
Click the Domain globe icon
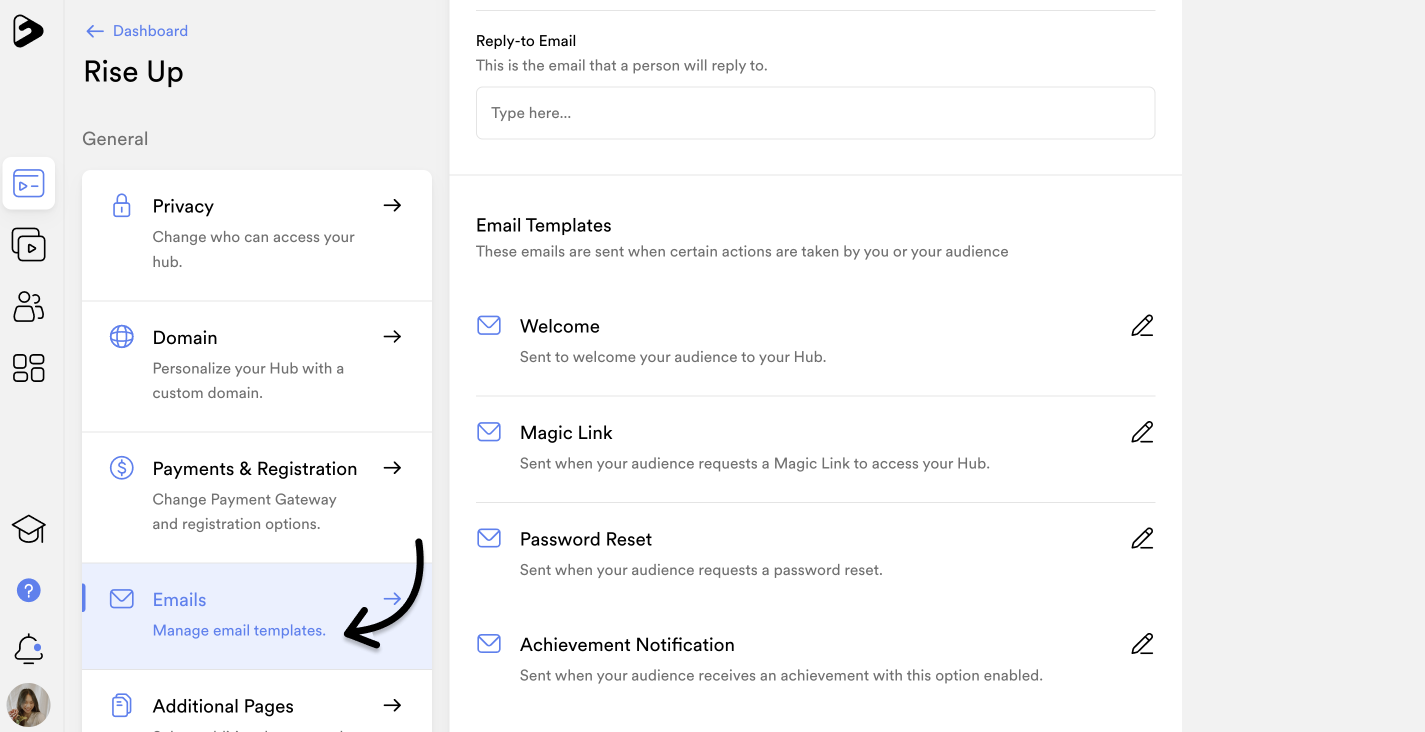(x=121, y=337)
